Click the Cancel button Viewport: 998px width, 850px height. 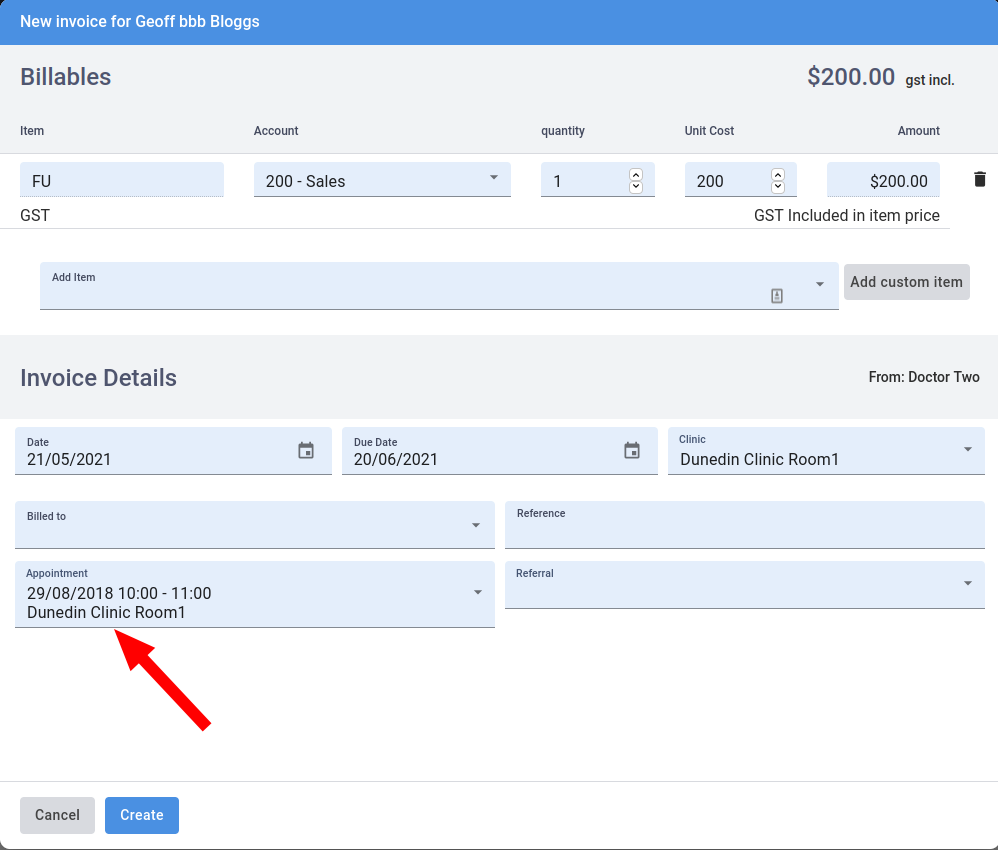tap(57, 815)
